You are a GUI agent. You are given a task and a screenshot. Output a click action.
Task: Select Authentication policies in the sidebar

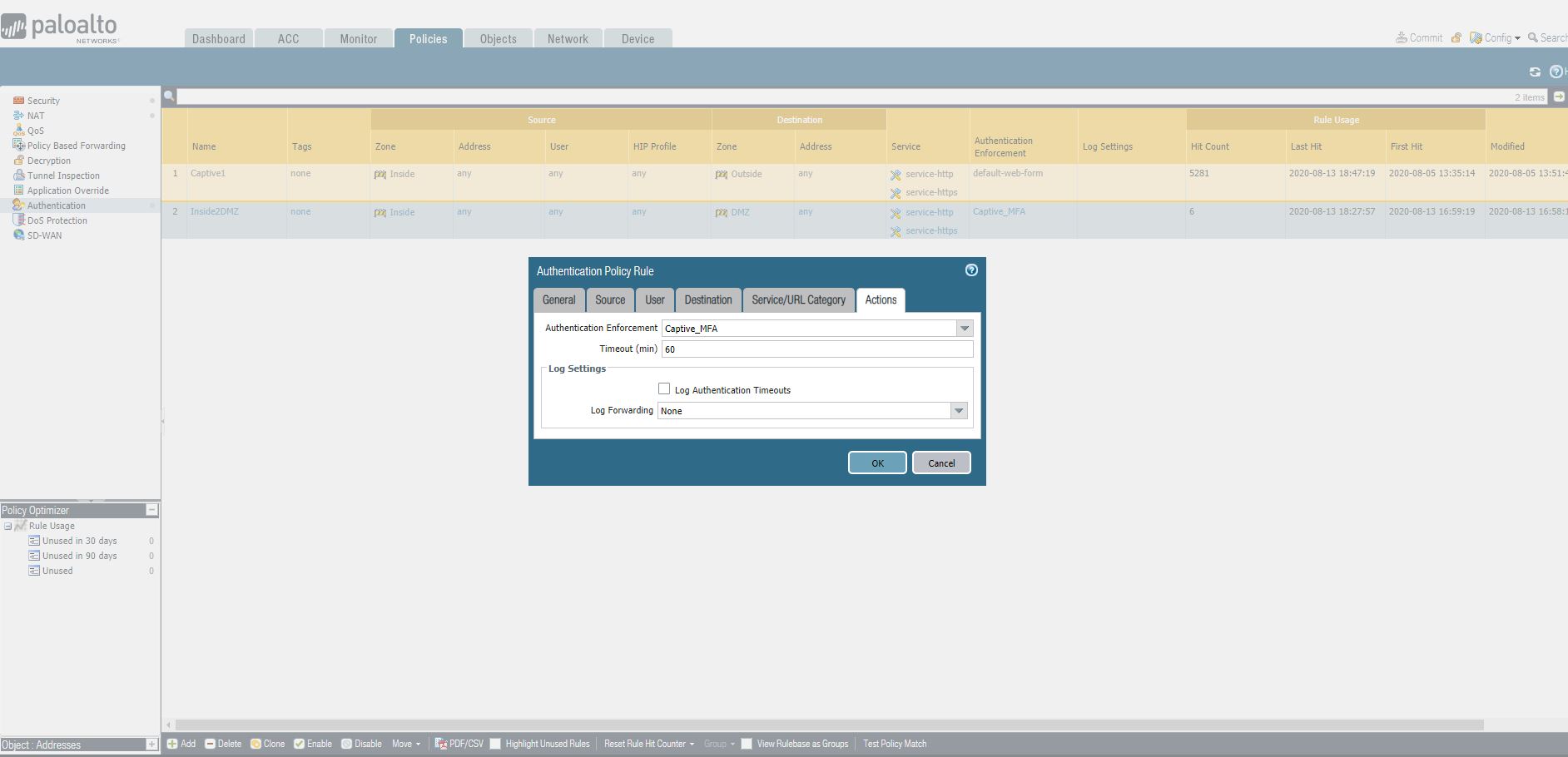coord(56,205)
